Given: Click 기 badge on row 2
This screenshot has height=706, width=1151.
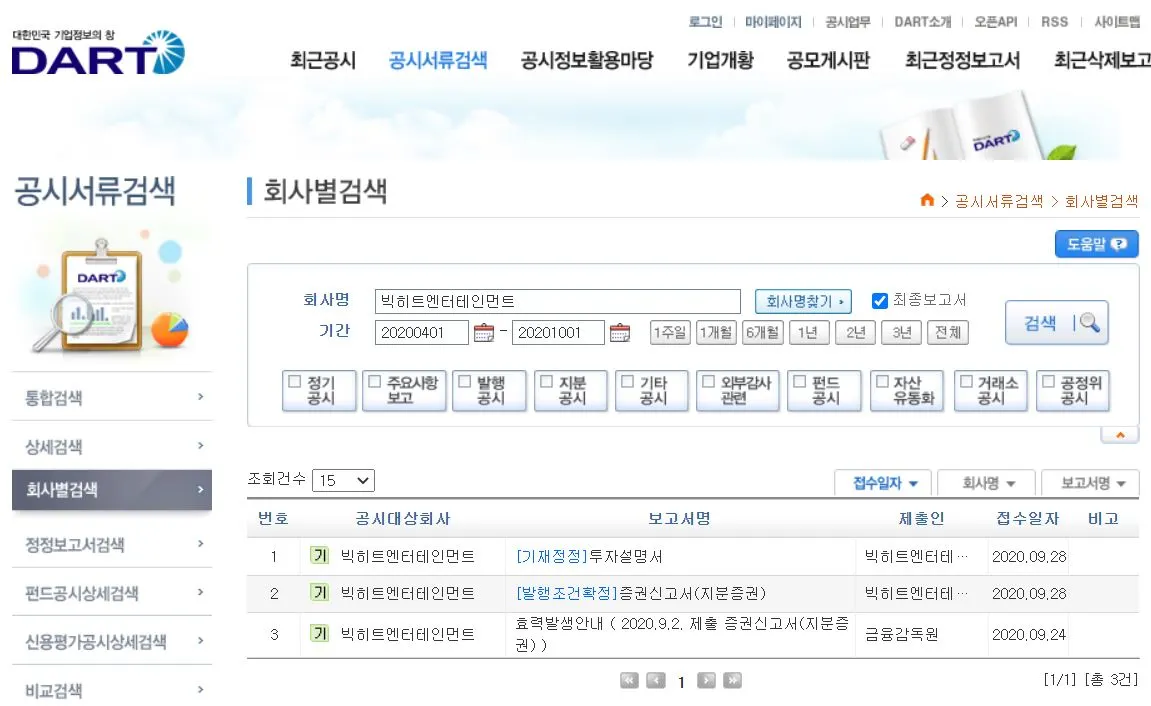Looking at the screenshot, I should pyautogui.click(x=319, y=592).
